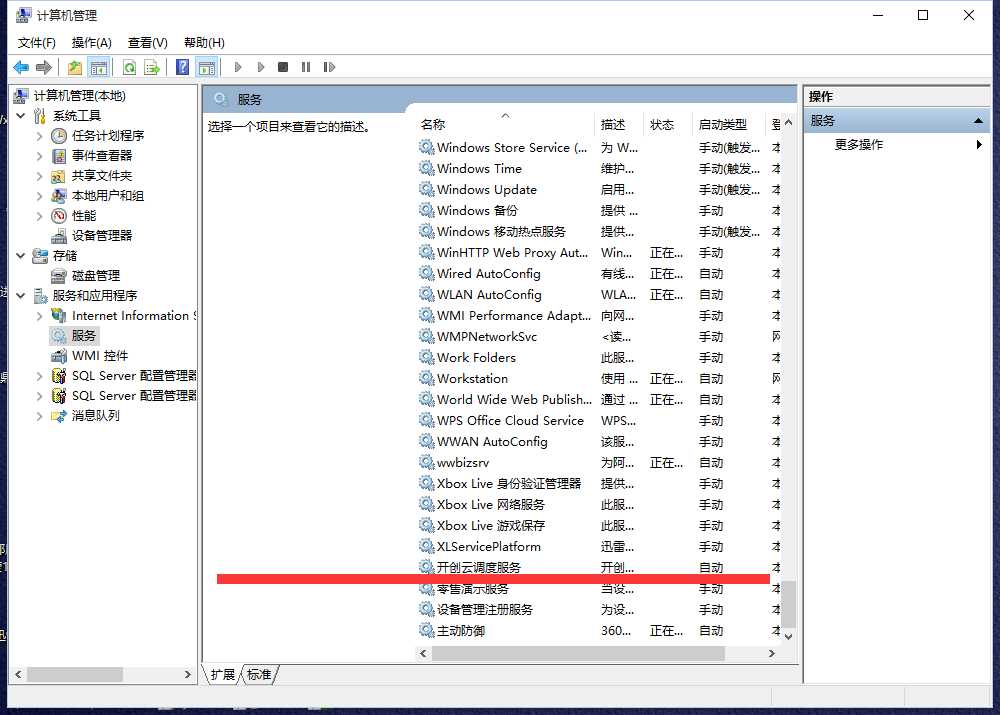Select 磁盘管理 in the tree
Image resolution: width=1000 pixels, height=715 pixels.
(x=96, y=276)
